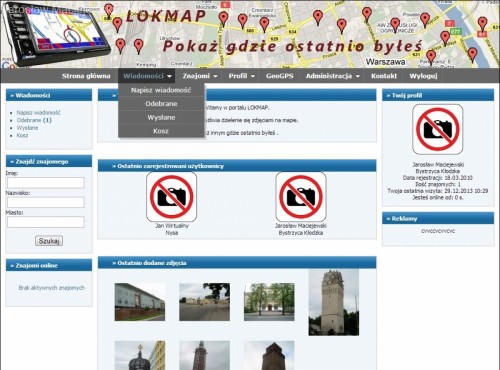Click 'Data rejestracji: 18.03.2010' text

tap(438, 178)
